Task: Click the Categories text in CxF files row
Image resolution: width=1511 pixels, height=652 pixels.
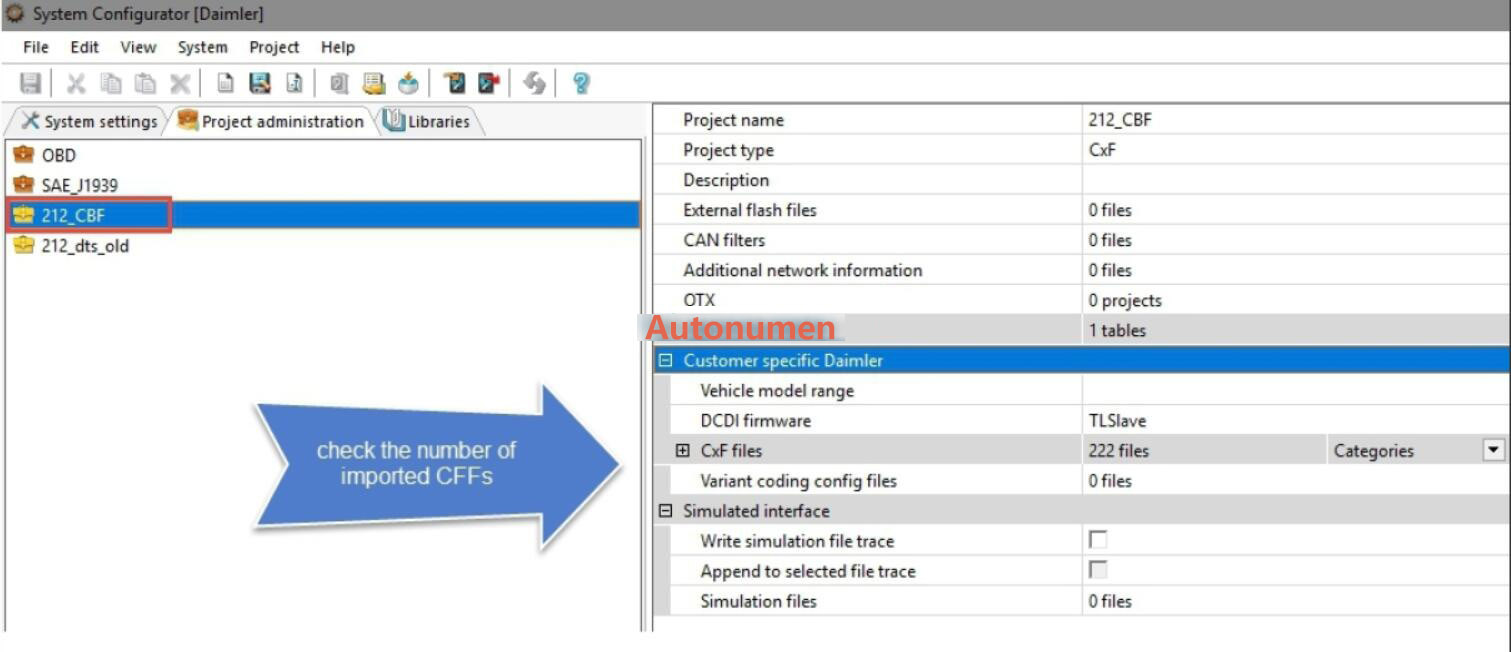Action: 1374,450
